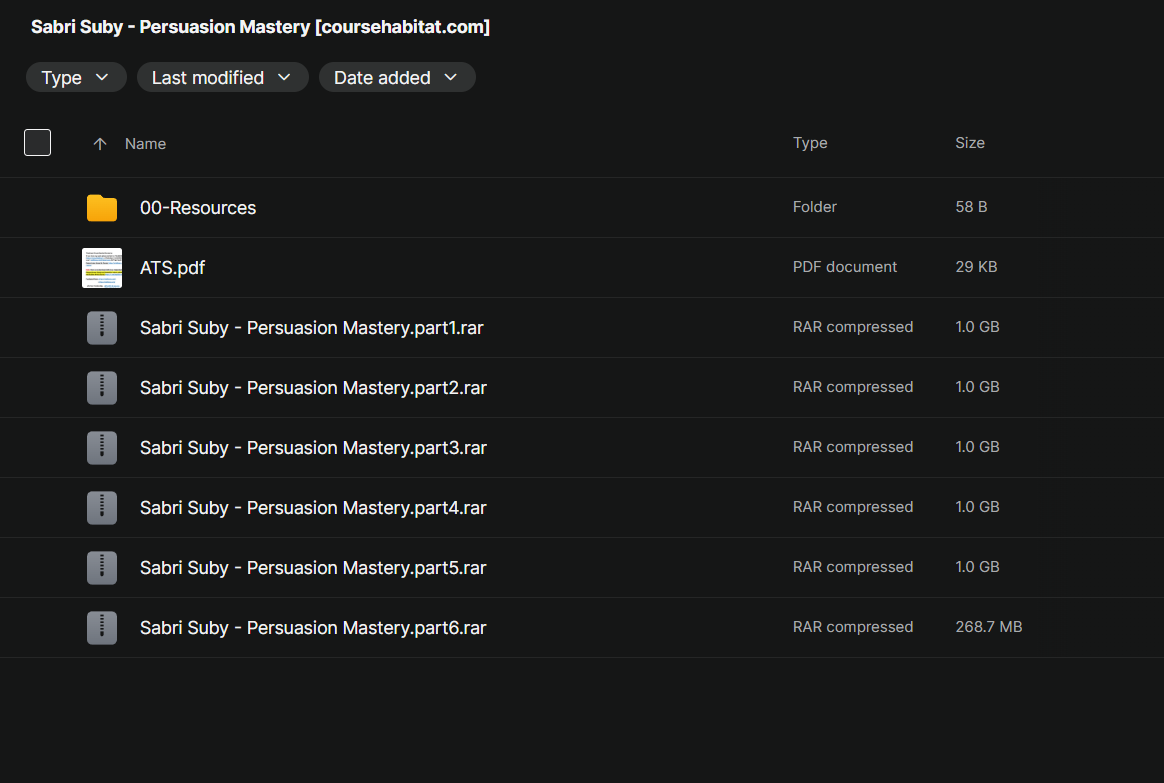Open the Date added filter dropdown
Viewport: 1164px width, 783px height.
[x=396, y=77]
